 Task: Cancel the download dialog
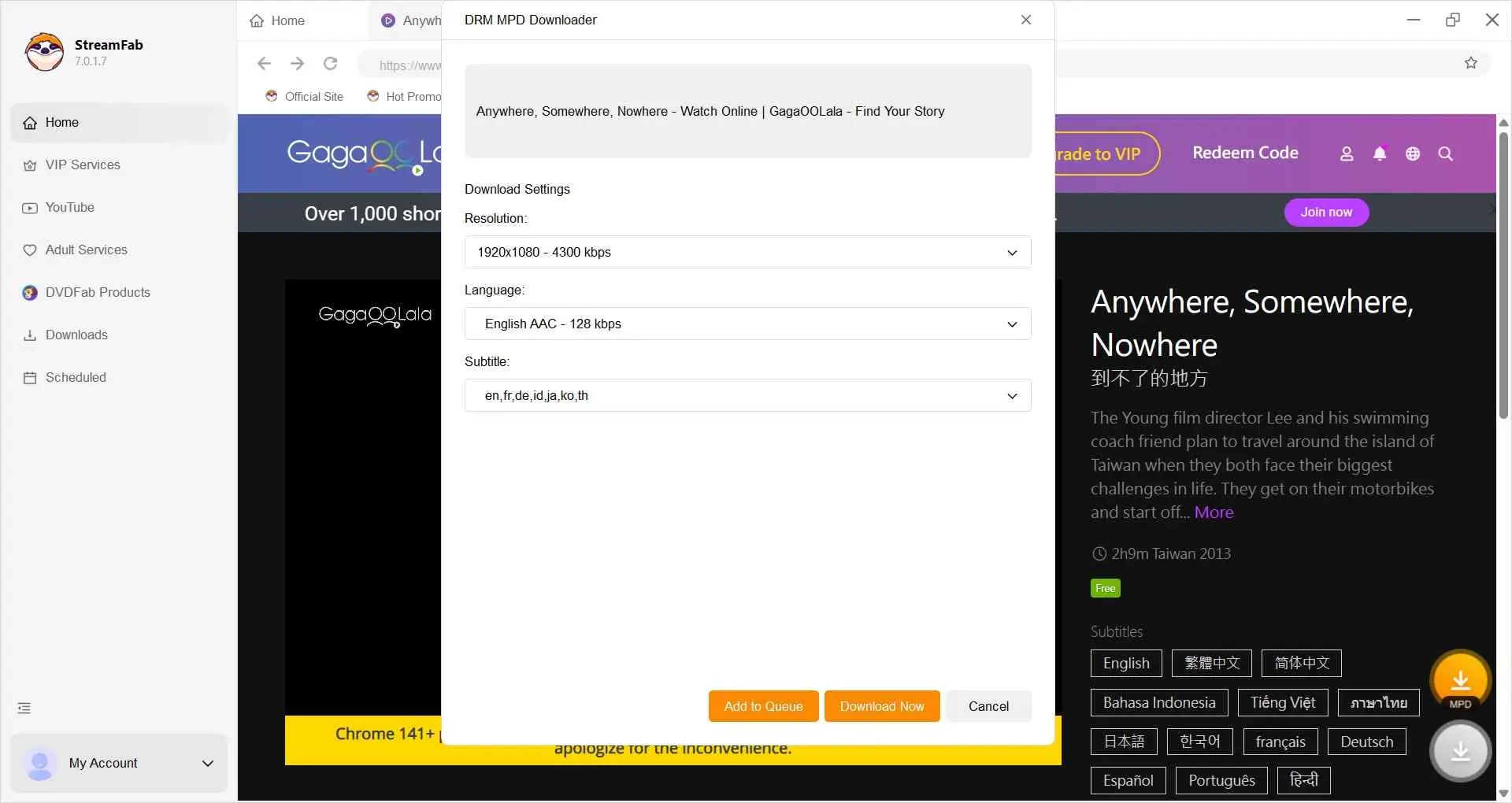[988, 707]
